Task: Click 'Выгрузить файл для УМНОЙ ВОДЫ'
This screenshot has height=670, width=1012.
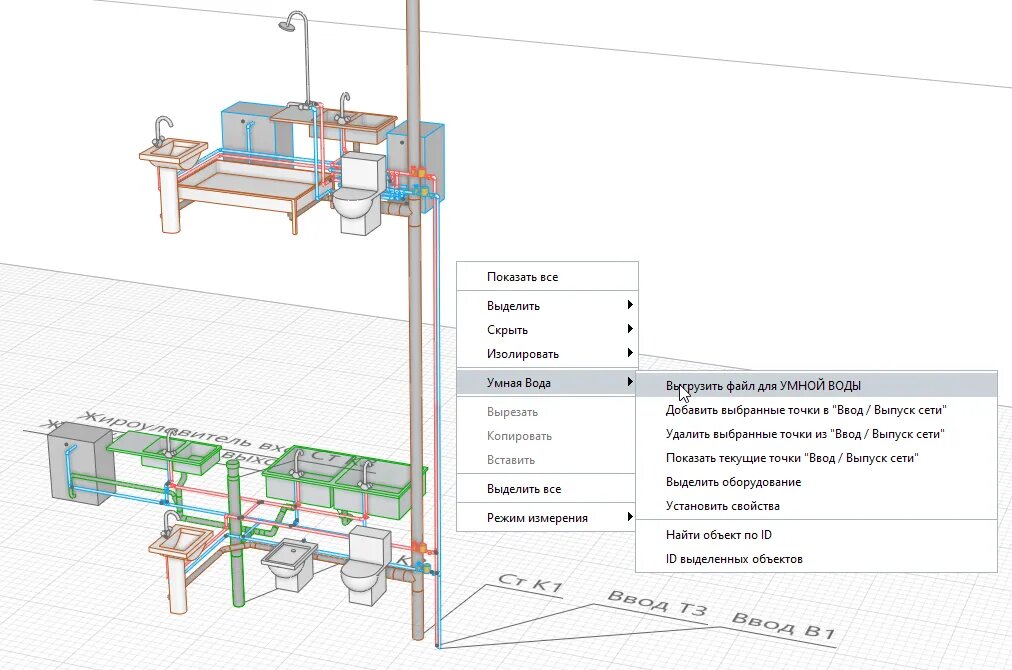Action: (816, 385)
